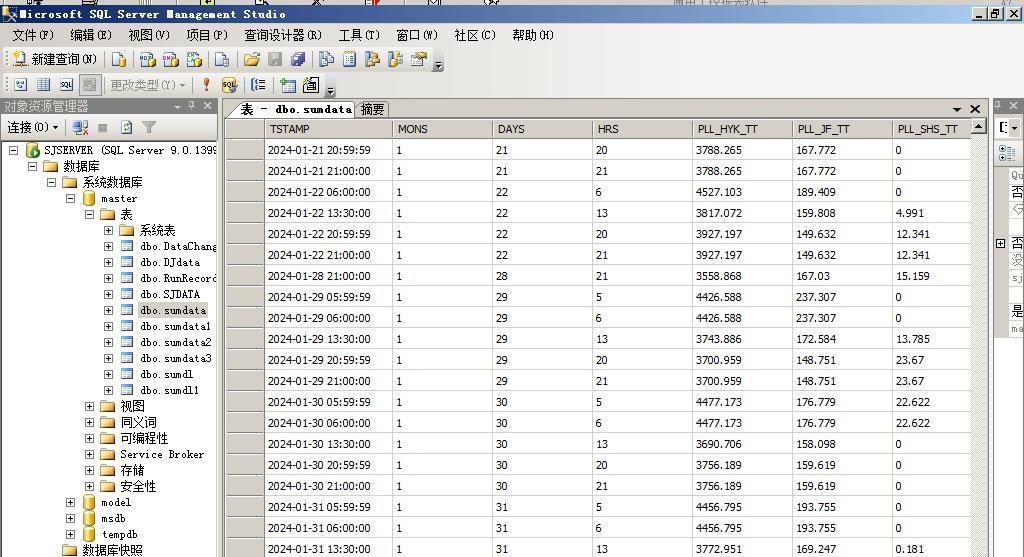Toggle the criteria grid pane icon
1024x557 pixels.
(43, 85)
